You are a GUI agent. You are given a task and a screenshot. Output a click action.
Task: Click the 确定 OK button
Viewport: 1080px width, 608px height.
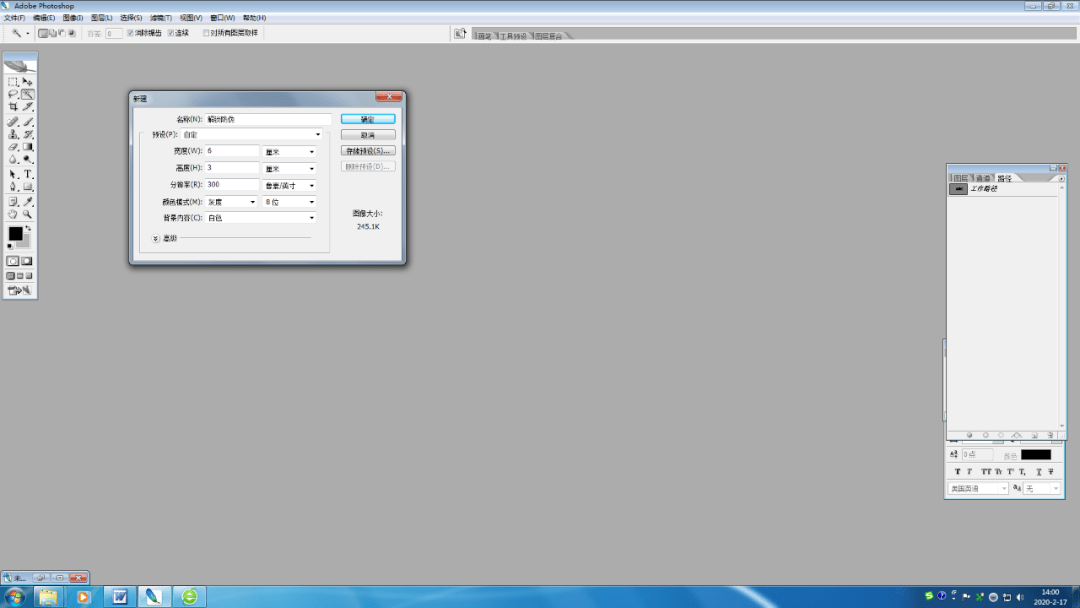[368, 119]
